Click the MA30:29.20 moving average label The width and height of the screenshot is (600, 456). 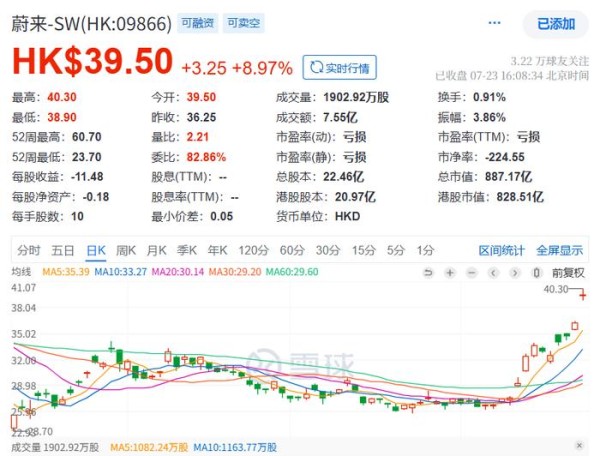(235, 272)
